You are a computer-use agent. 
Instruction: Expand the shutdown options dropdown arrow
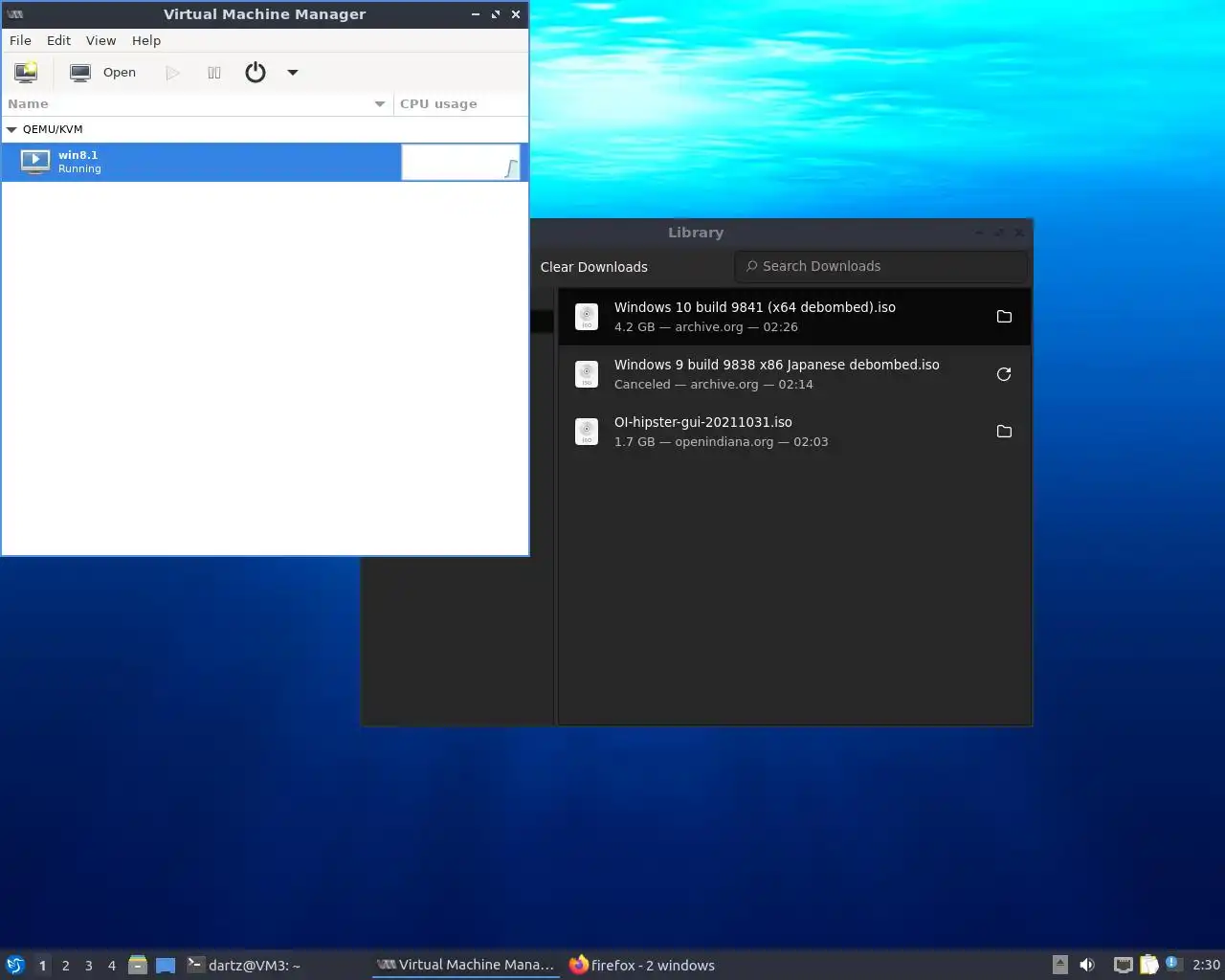point(293,73)
